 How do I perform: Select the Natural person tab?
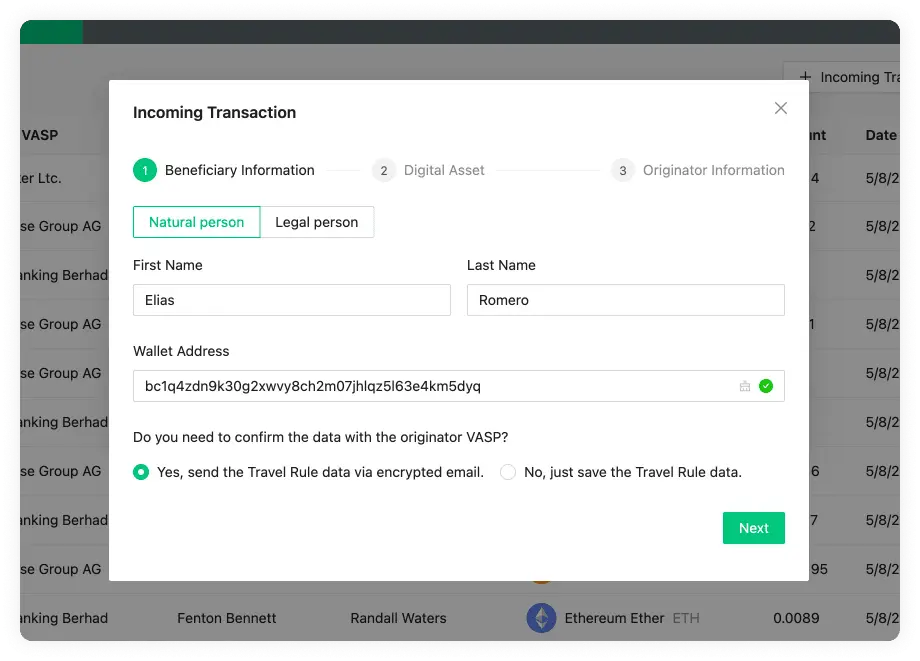(196, 222)
